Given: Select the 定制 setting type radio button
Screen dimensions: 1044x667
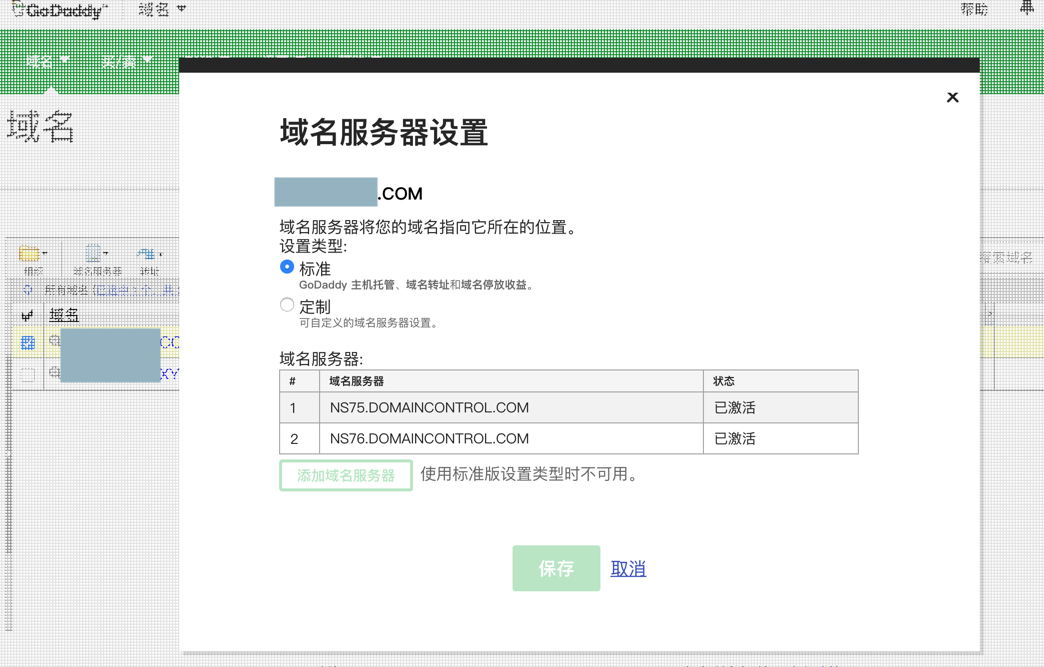Looking at the screenshot, I should (287, 305).
